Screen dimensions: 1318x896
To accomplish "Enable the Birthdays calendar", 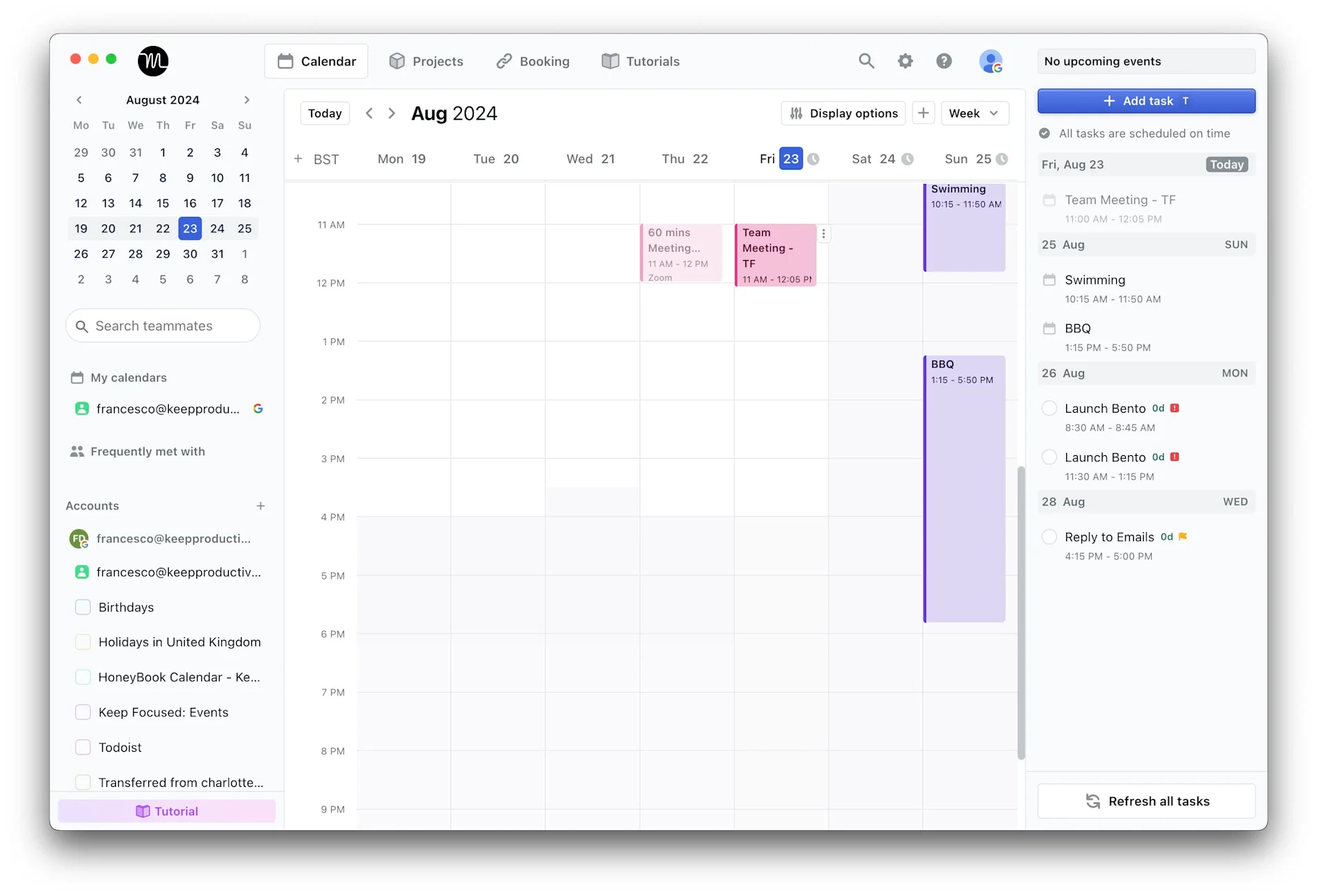I will tap(82, 607).
